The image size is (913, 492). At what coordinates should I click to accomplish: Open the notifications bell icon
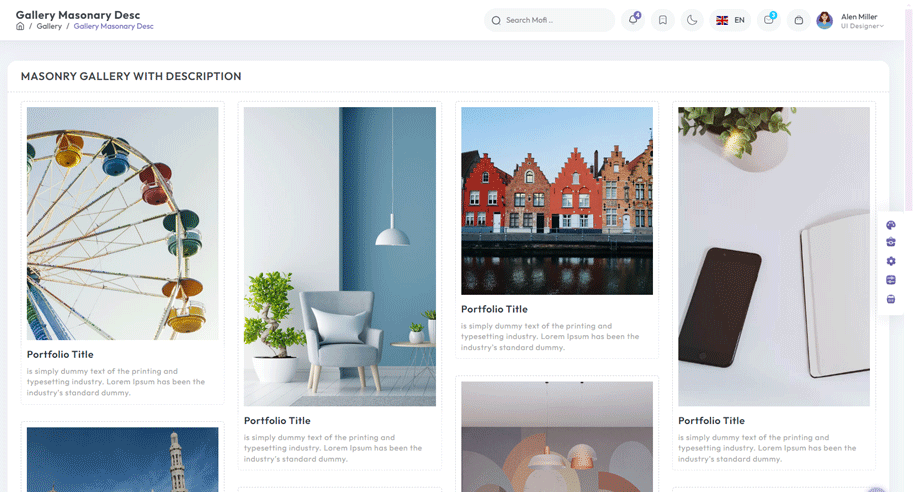point(633,20)
